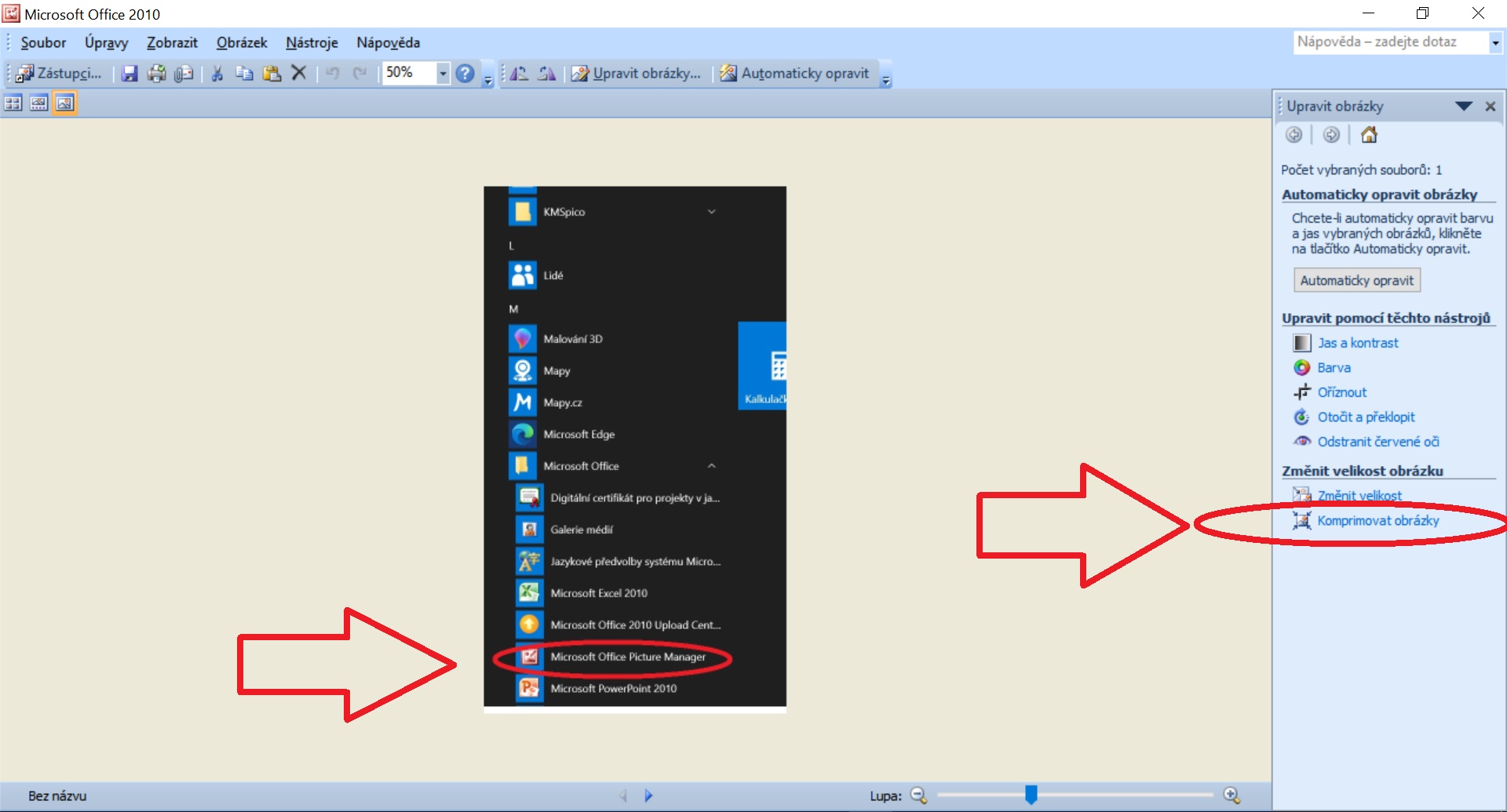Switch to Filmstrip view
This screenshot has width=1507, height=812.
[38, 103]
